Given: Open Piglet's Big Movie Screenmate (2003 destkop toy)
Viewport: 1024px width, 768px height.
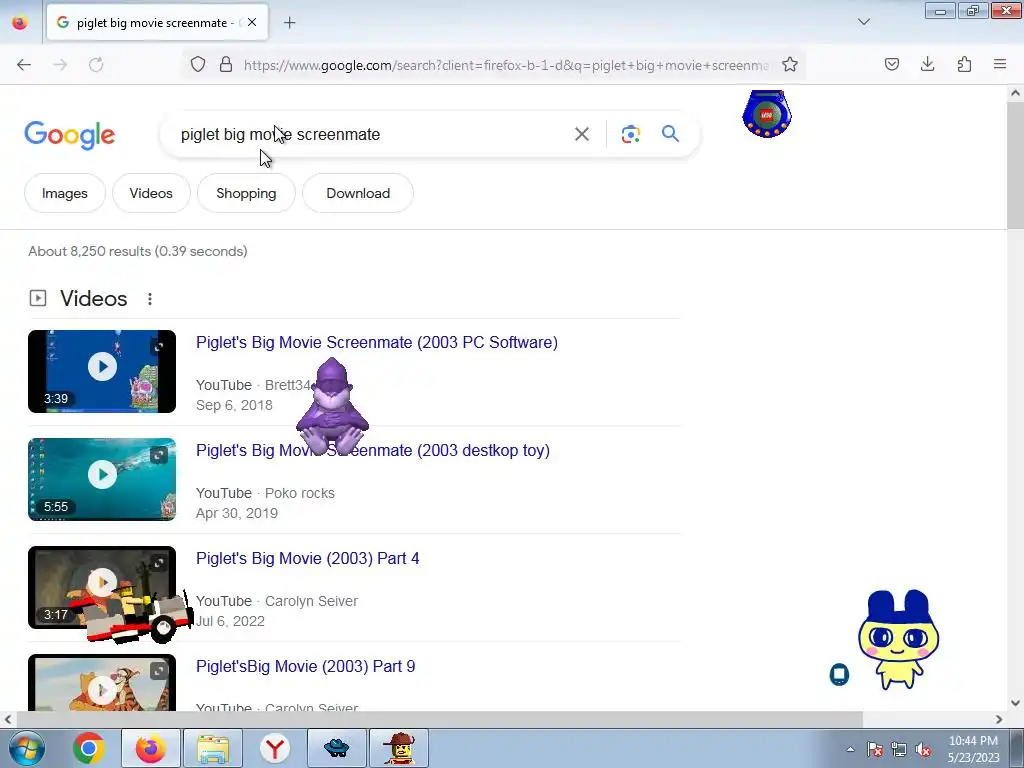Looking at the screenshot, I should point(373,450).
